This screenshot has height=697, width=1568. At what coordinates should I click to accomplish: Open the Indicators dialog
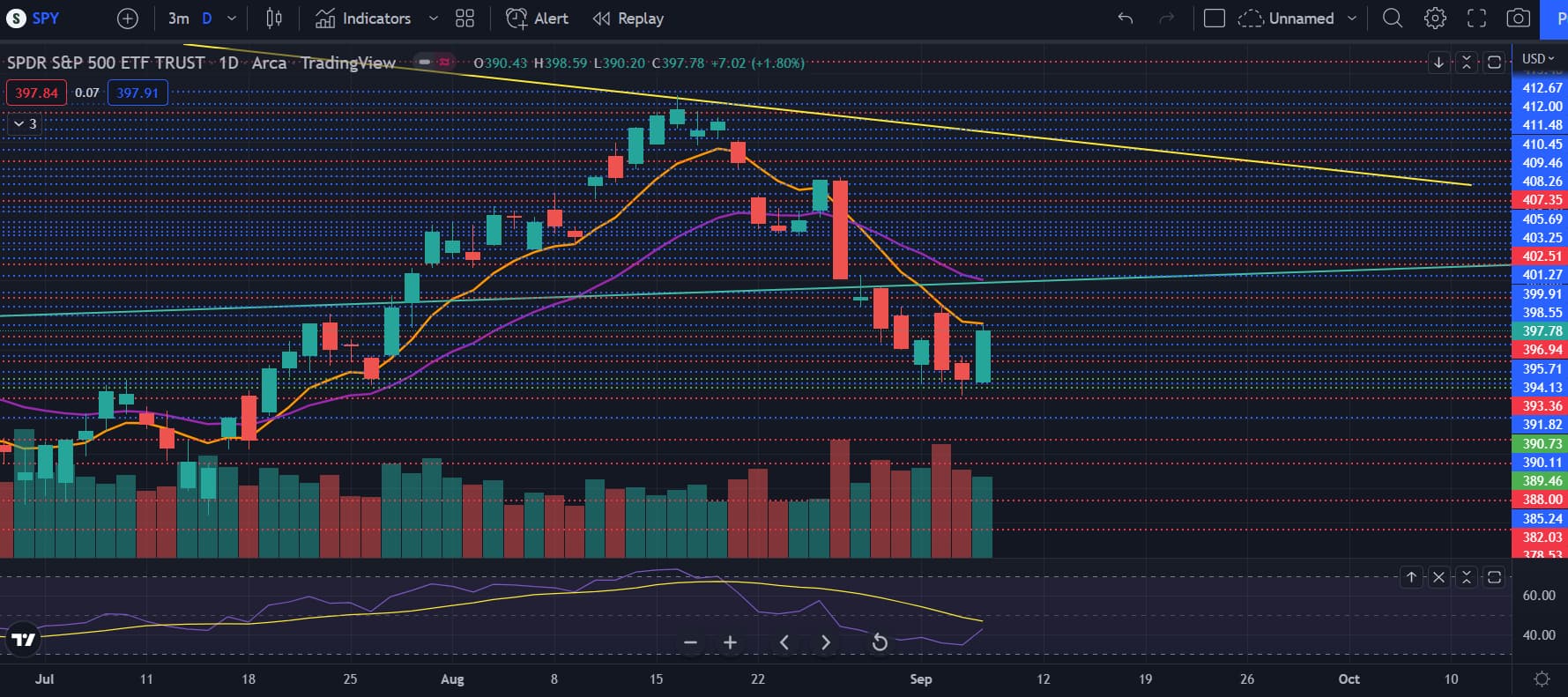coord(363,19)
